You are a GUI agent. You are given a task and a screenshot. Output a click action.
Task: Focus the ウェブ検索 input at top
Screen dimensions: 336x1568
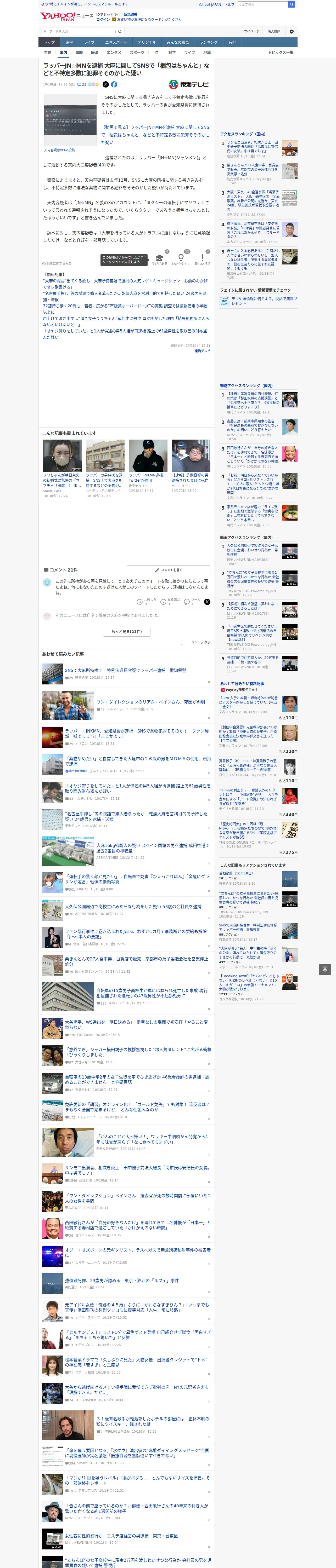point(263,4)
